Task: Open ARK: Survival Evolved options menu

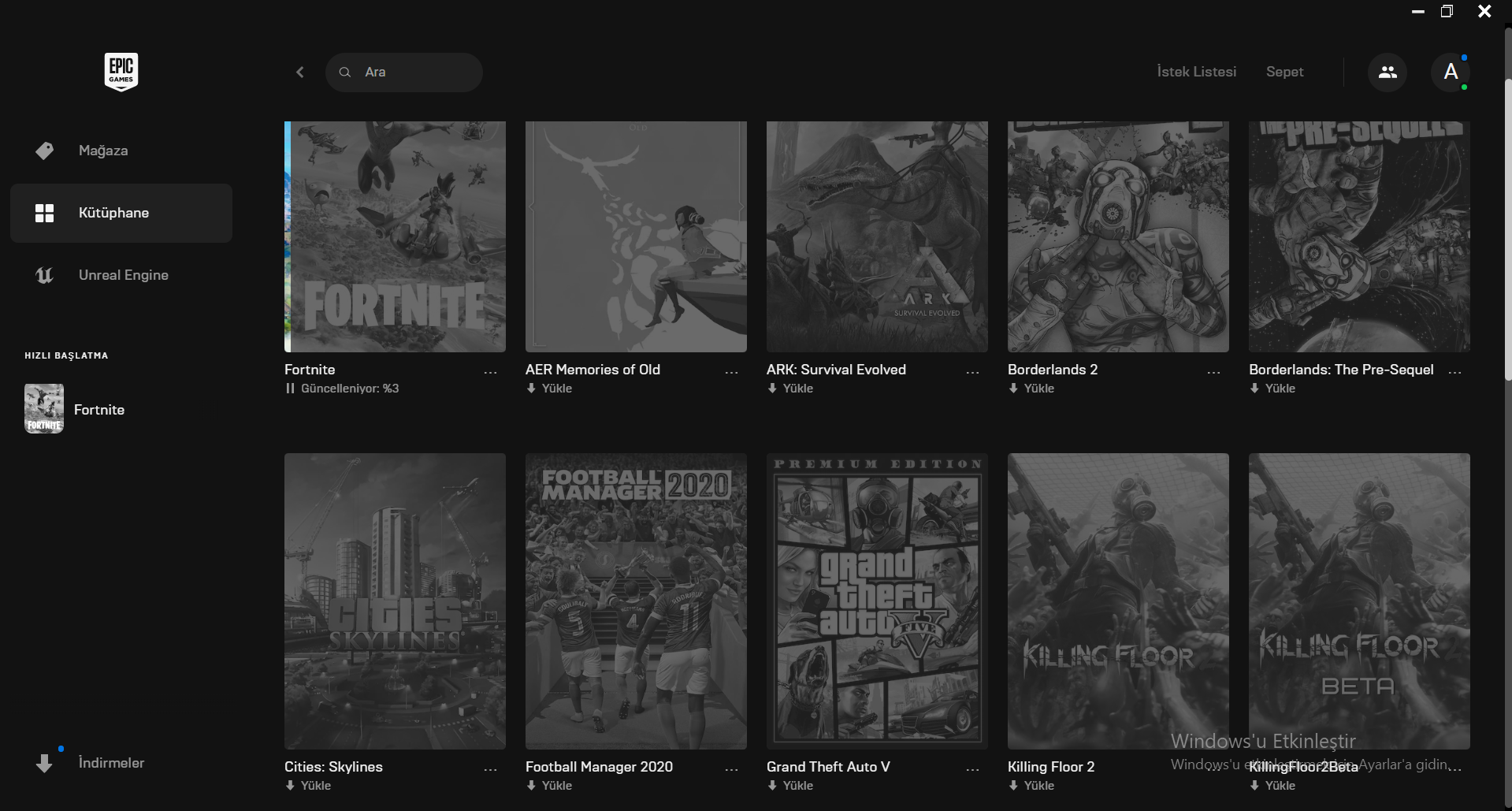Action: point(972,372)
